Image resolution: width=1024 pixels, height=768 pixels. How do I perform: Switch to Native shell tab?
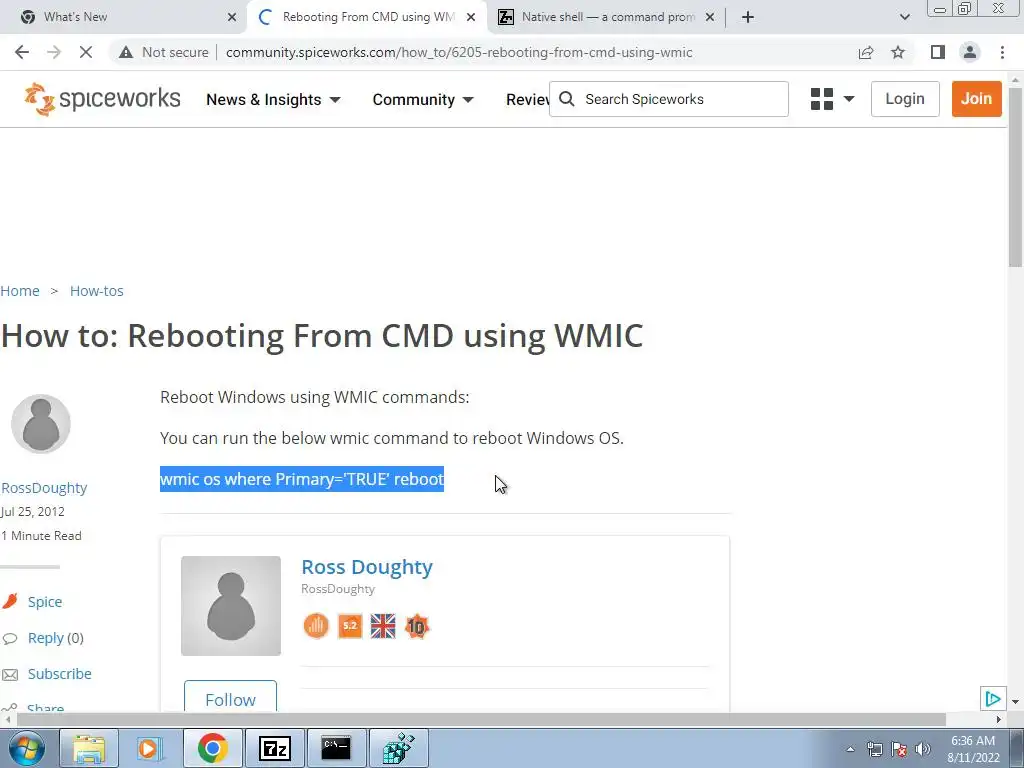[608, 17]
